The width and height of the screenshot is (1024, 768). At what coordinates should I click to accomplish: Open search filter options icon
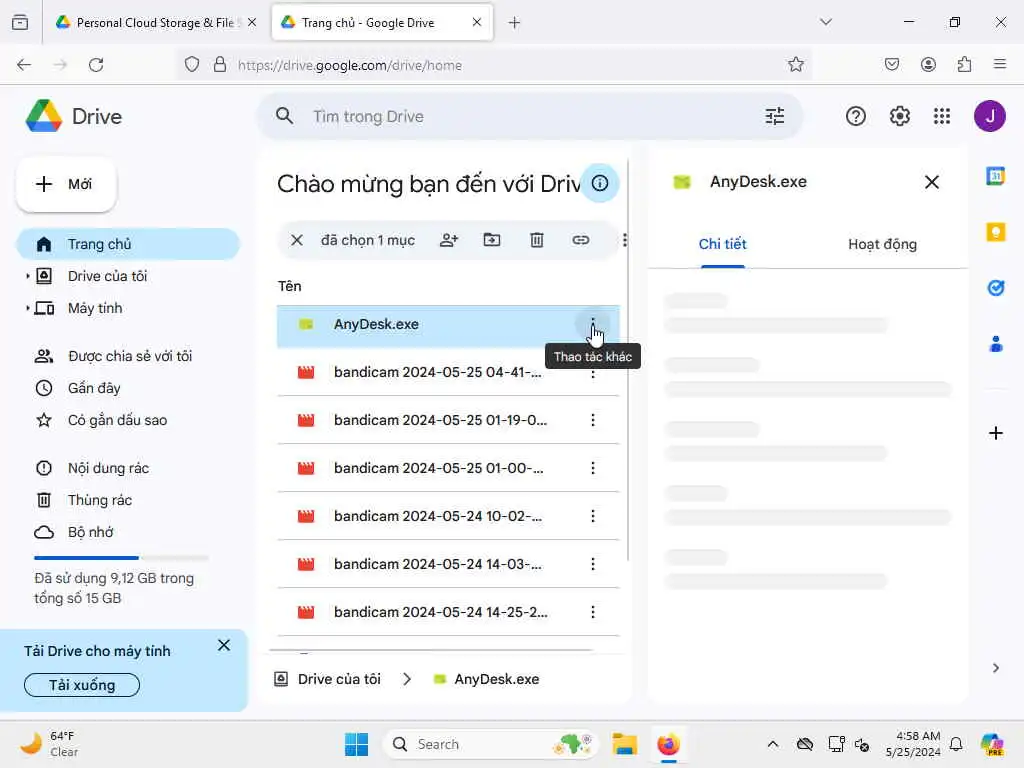pyautogui.click(x=775, y=116)
